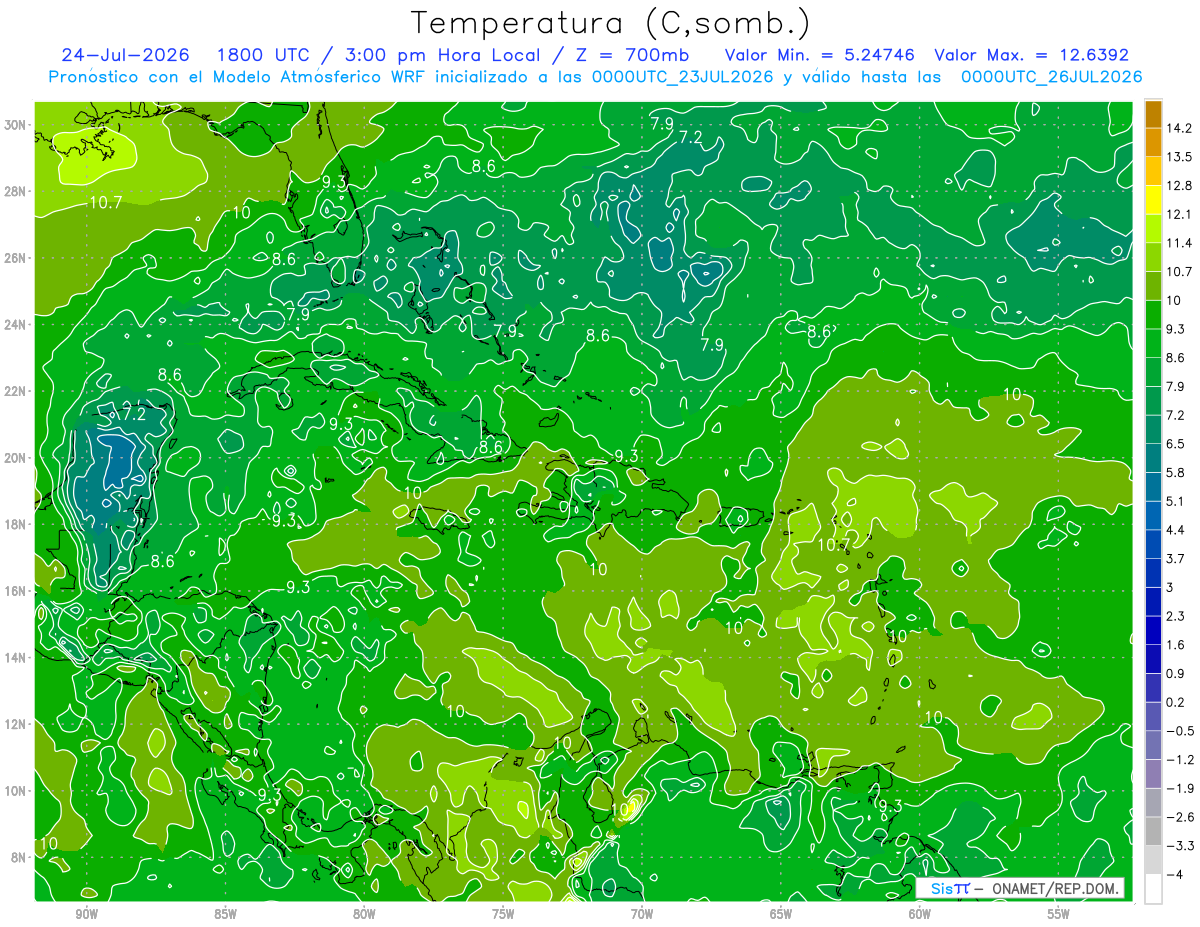Click the '85W' longitude axis label
The height and width of the screenshot is (927, 1200).
click(225, 914)
